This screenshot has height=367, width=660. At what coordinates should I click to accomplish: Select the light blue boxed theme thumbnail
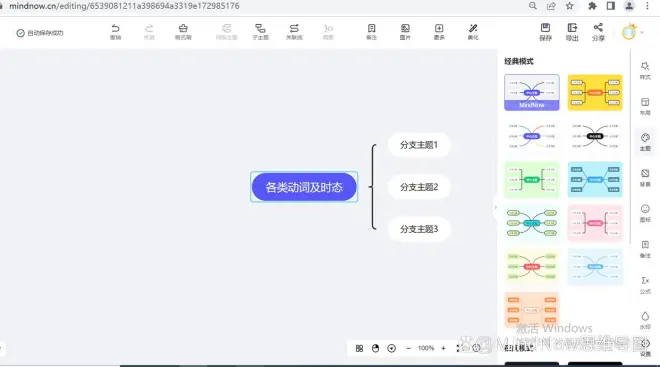point(595,180)
